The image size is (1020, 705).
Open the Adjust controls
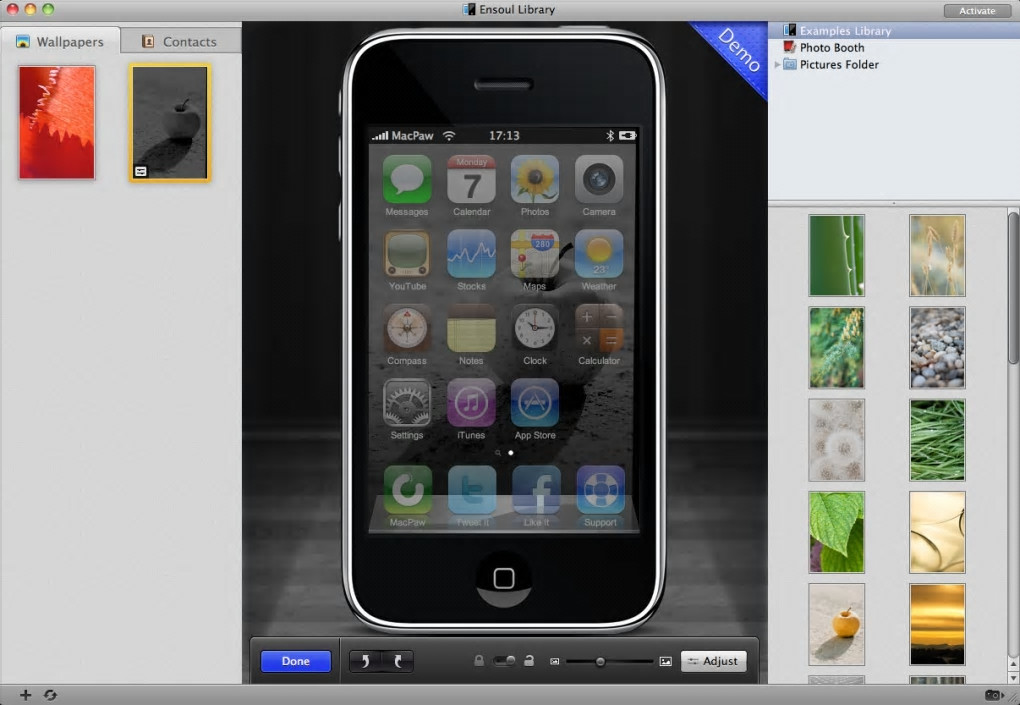713,661
